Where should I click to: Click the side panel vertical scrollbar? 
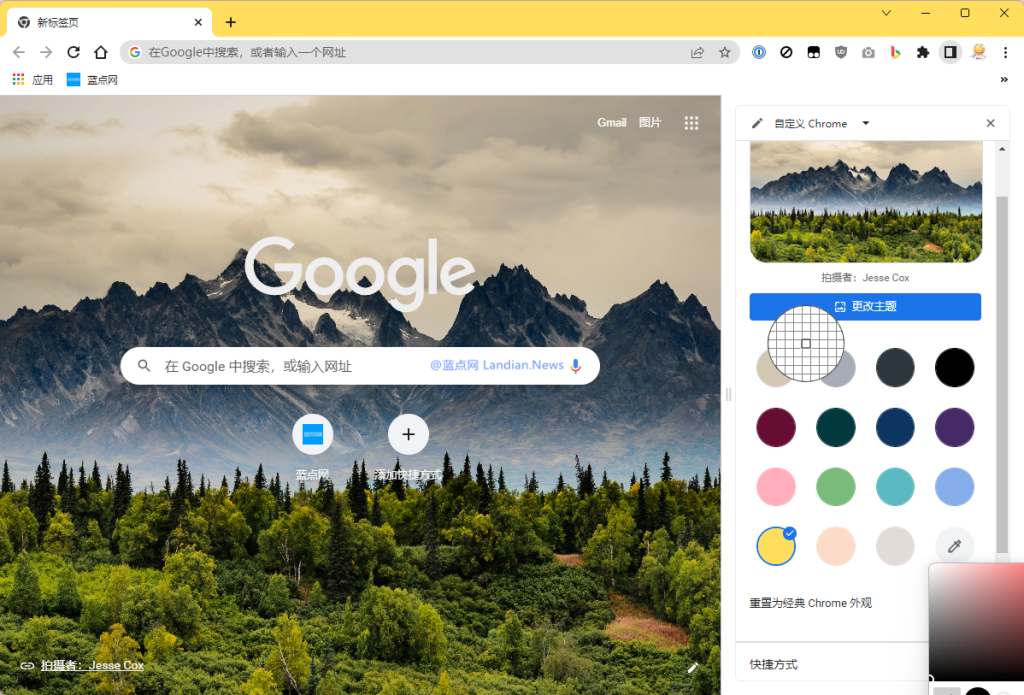tap(1002, 374)
